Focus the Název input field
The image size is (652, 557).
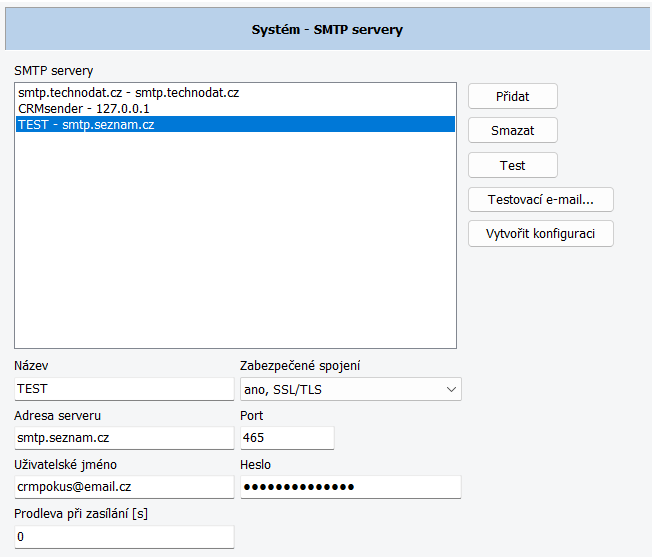click(x=124, y=389)
